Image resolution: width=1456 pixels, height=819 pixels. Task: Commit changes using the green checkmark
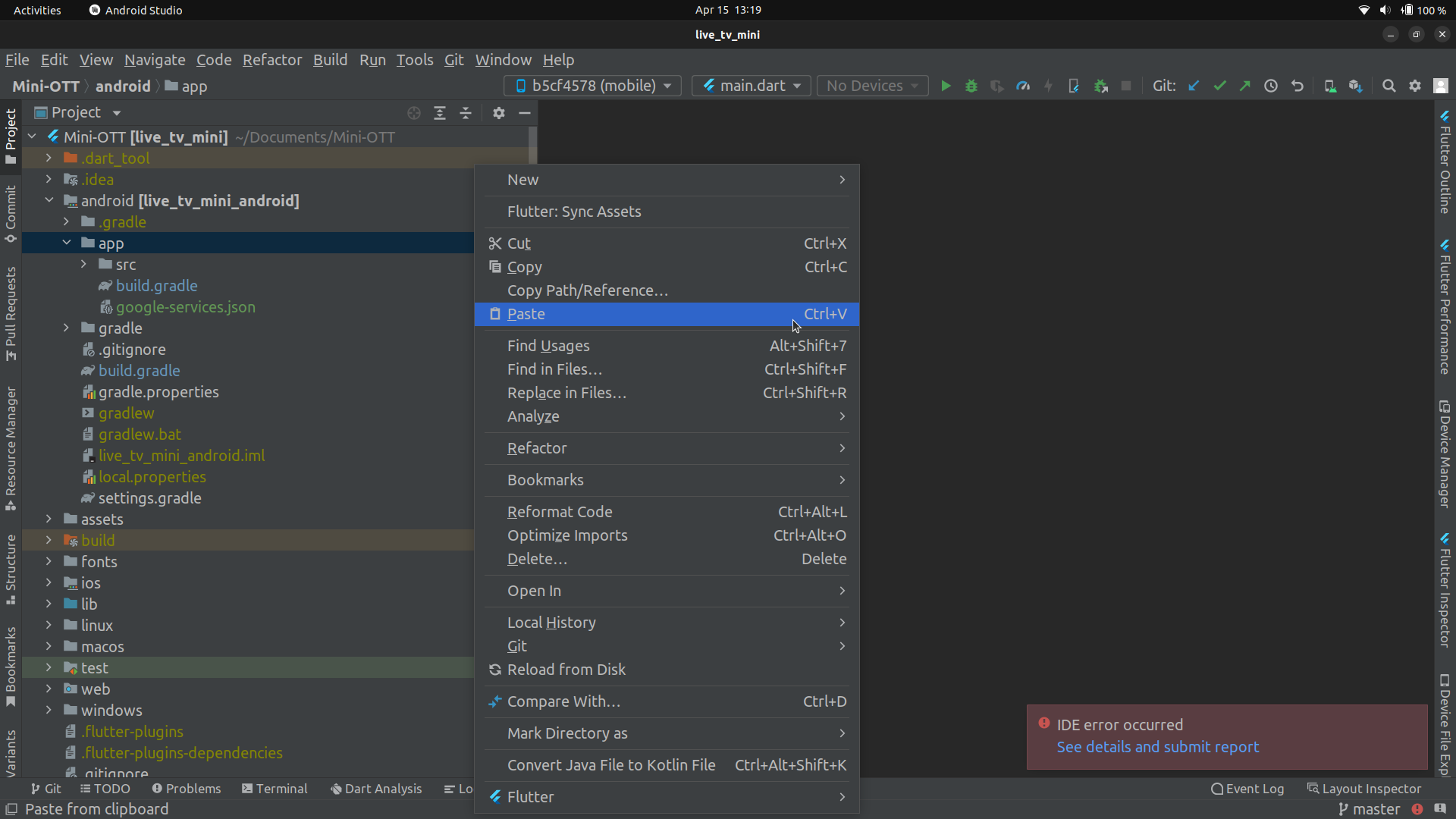click(1219, 86)
